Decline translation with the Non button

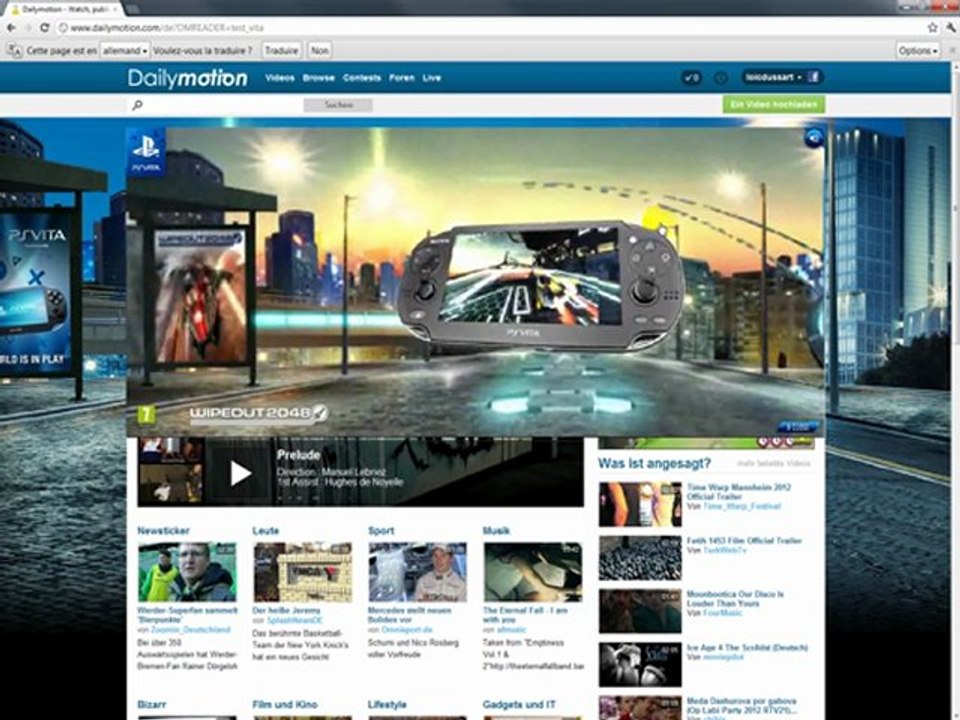320,50
